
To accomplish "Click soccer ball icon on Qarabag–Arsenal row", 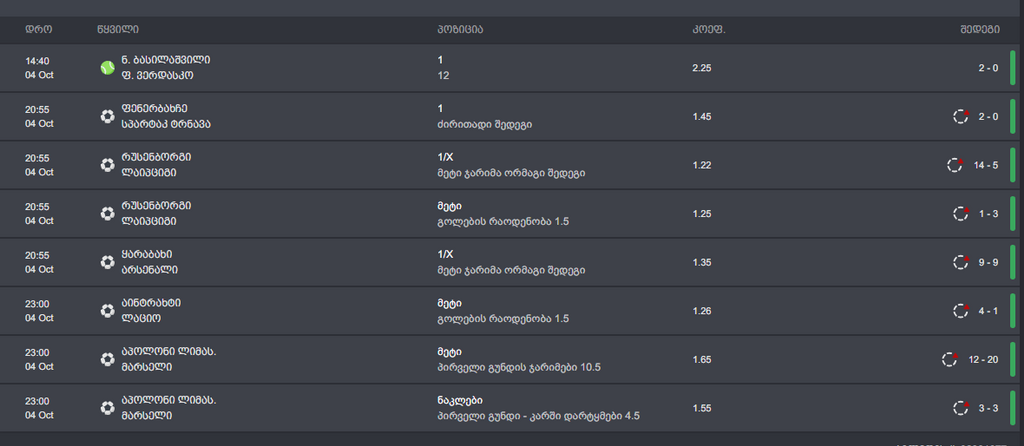I will click(x=107, y=262).
